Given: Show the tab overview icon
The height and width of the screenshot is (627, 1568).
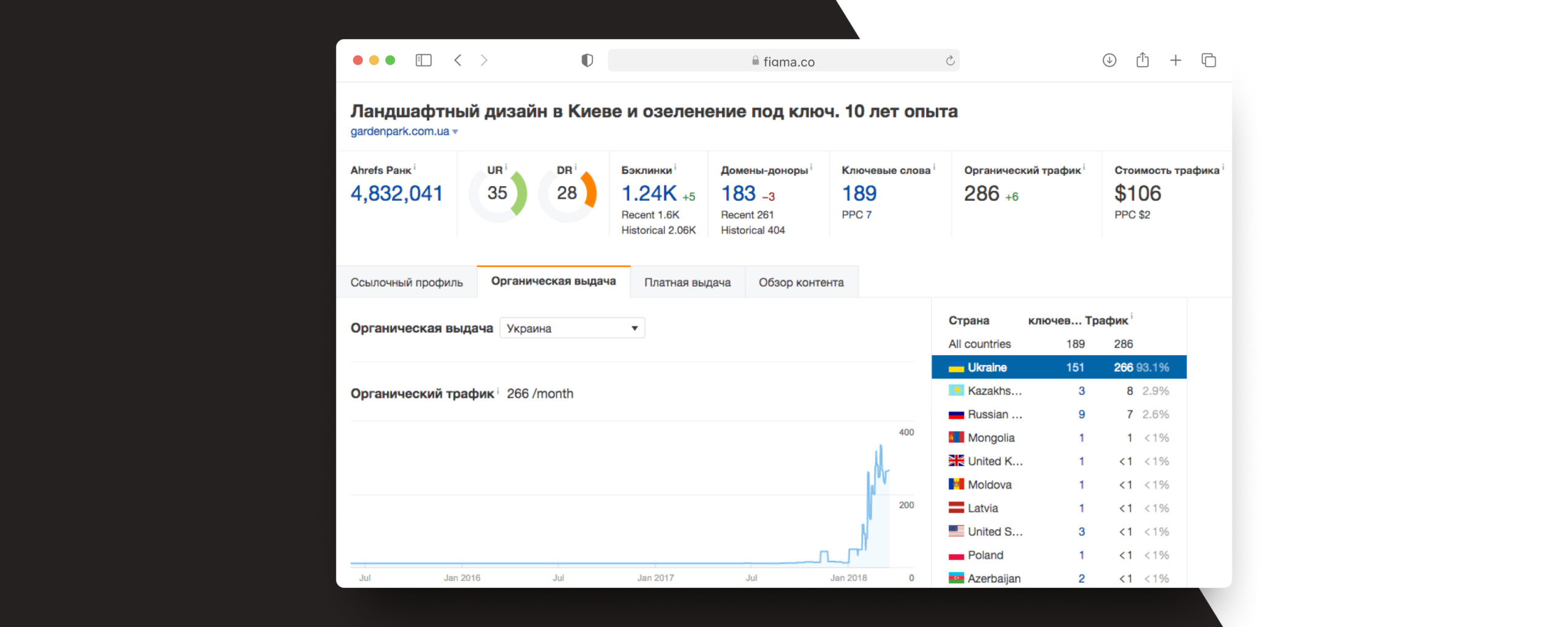Looking at the screenshot, I should (x=1208, y=60).
